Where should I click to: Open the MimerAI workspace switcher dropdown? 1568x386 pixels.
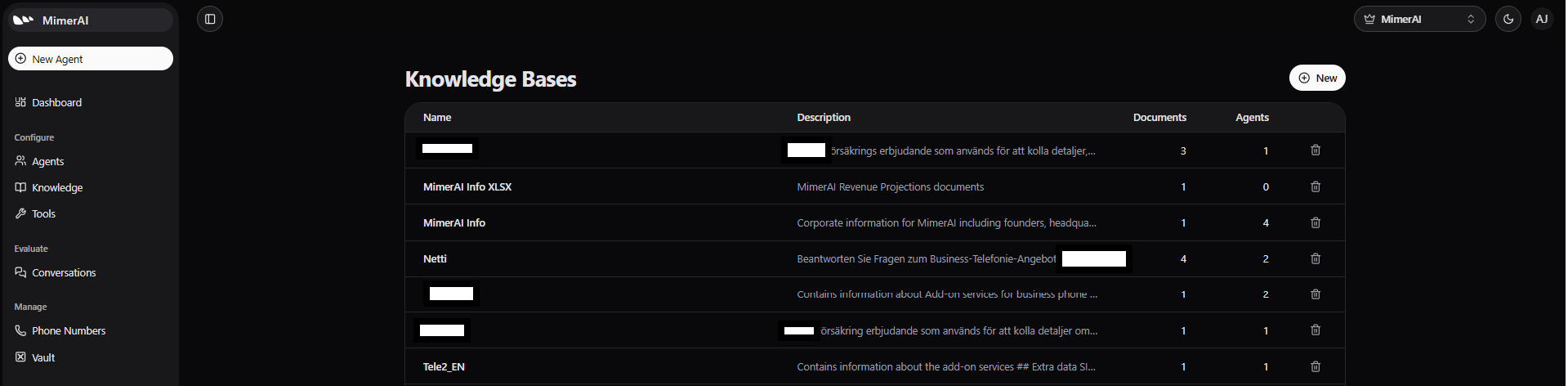click(x=1418, y=19)
